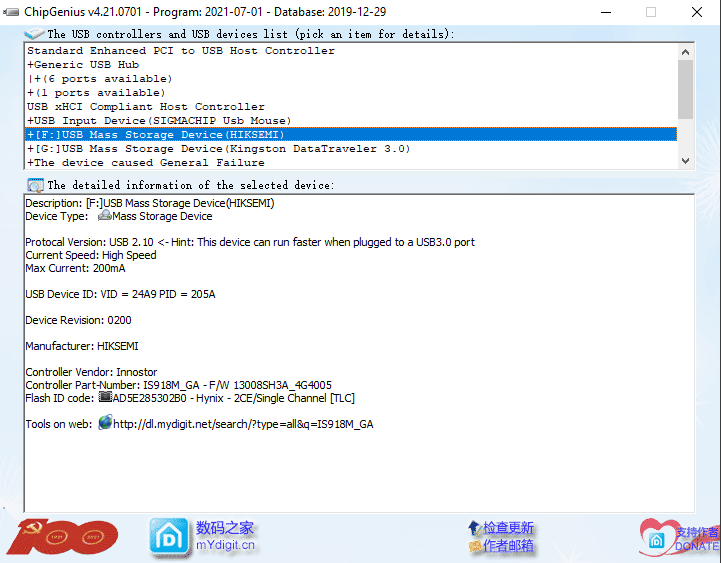Click the device list scrollbar thumb
Screen dimensions: 721x563
[x=685, y=89]
